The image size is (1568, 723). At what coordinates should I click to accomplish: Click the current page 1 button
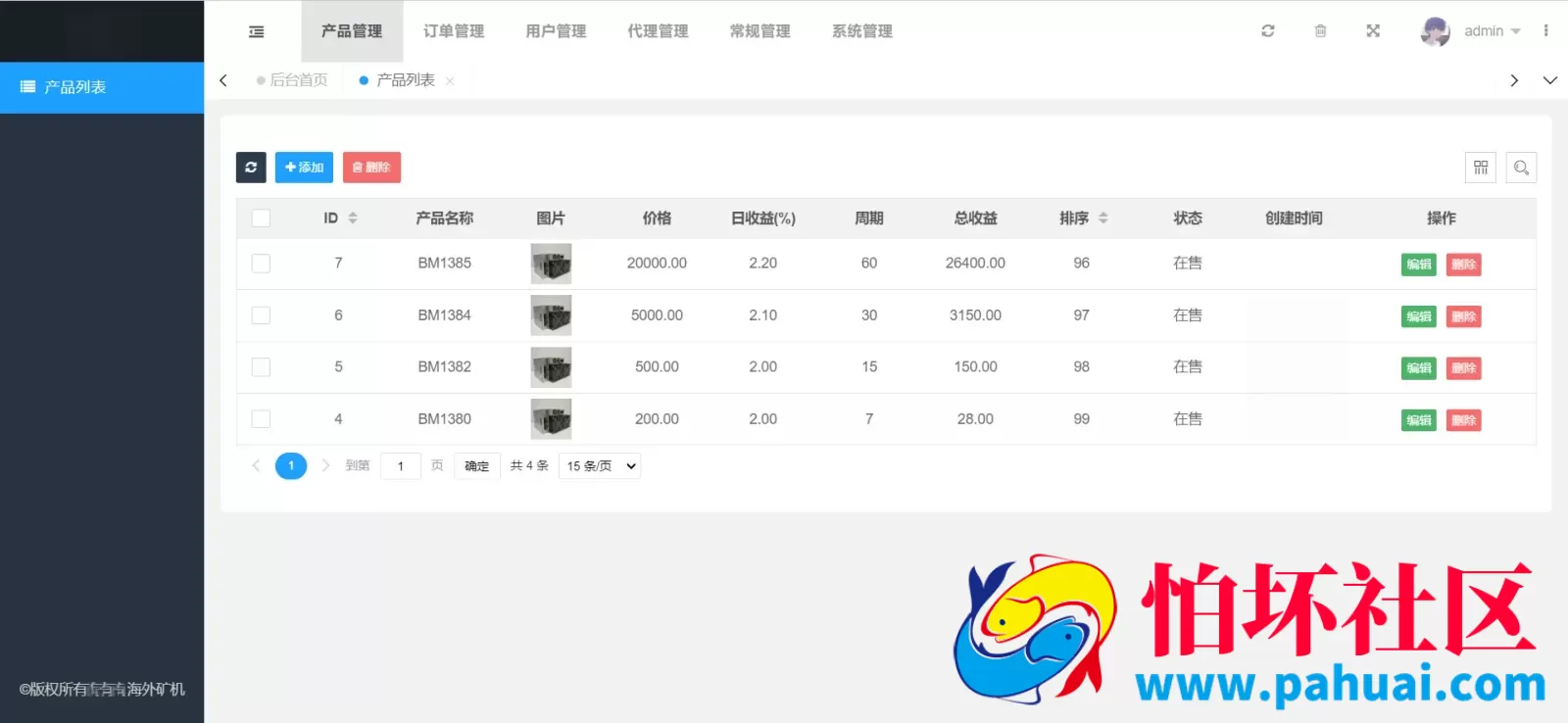pyautogui.click(x=291, y=466)
